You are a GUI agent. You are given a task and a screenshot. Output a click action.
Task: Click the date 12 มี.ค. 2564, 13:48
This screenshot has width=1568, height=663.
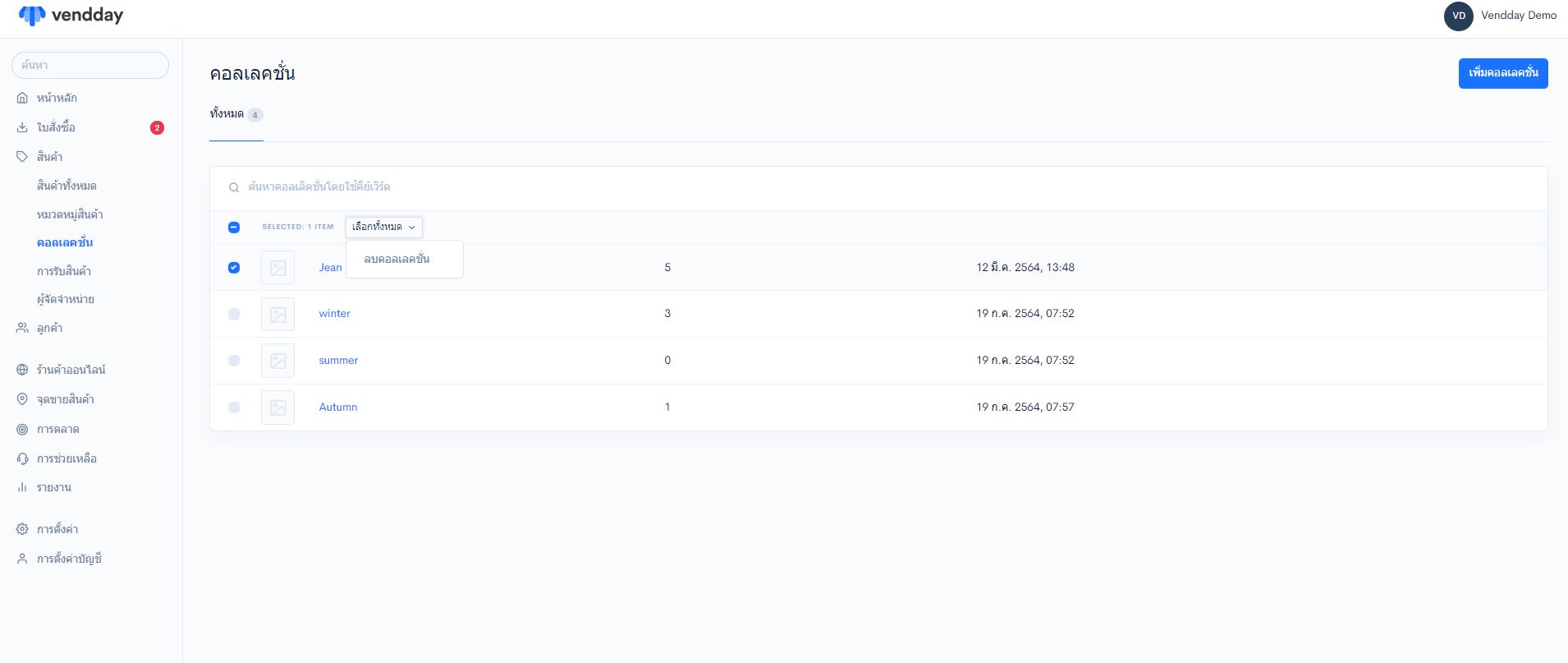[1025, 268]
